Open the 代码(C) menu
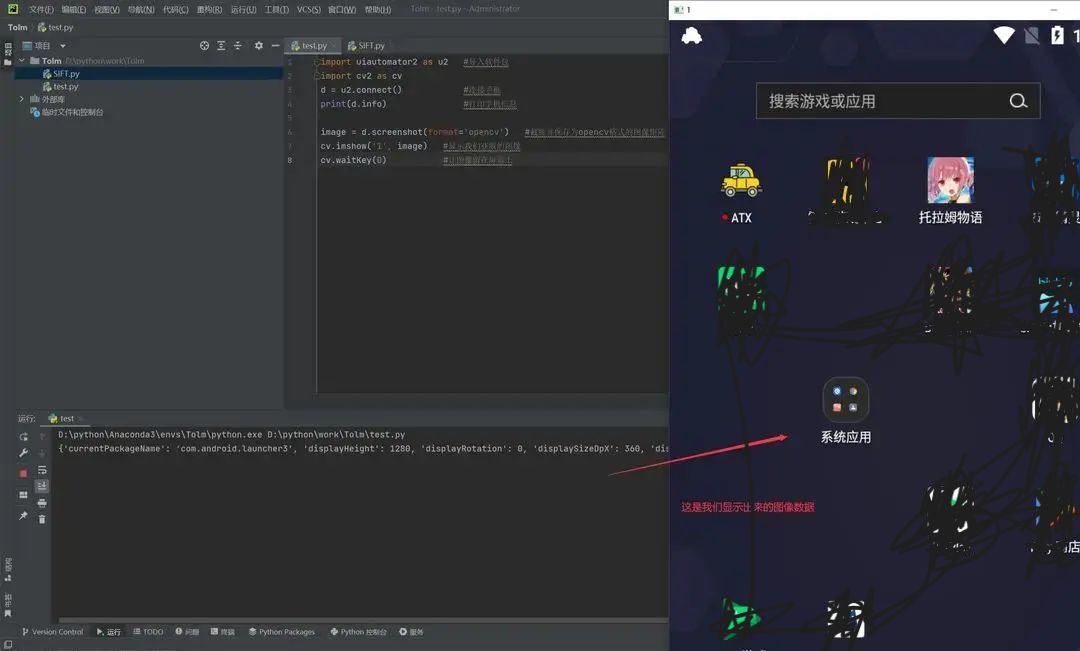Image resolution: width=1080 pixels, height=651 pixels. coord(176,10)
